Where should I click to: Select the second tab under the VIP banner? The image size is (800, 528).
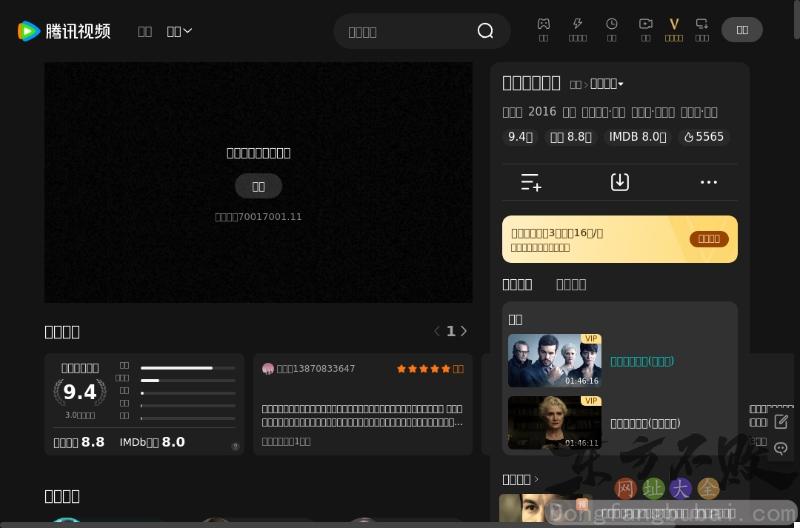(571, 284)
